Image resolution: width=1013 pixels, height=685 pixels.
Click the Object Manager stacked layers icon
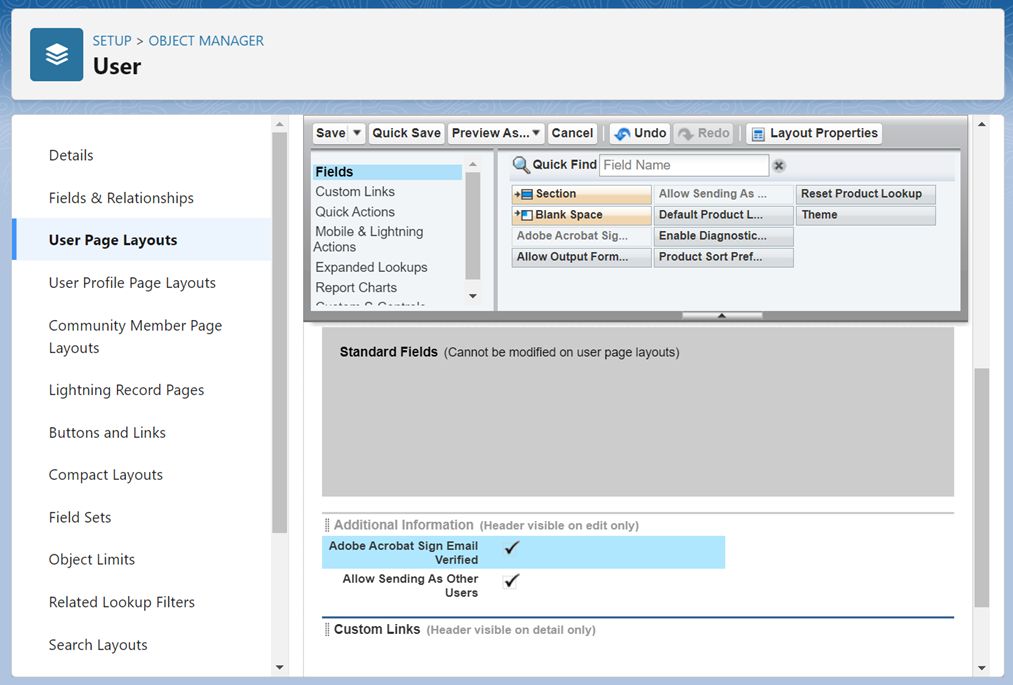[x=57, y=54]
